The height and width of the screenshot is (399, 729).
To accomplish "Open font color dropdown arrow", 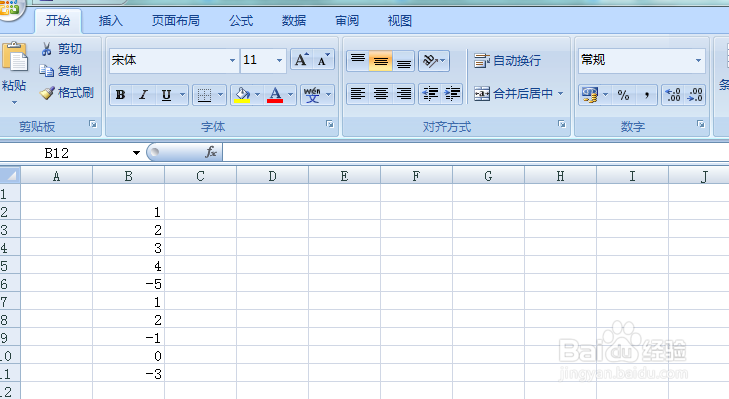I will click(291, 95).
